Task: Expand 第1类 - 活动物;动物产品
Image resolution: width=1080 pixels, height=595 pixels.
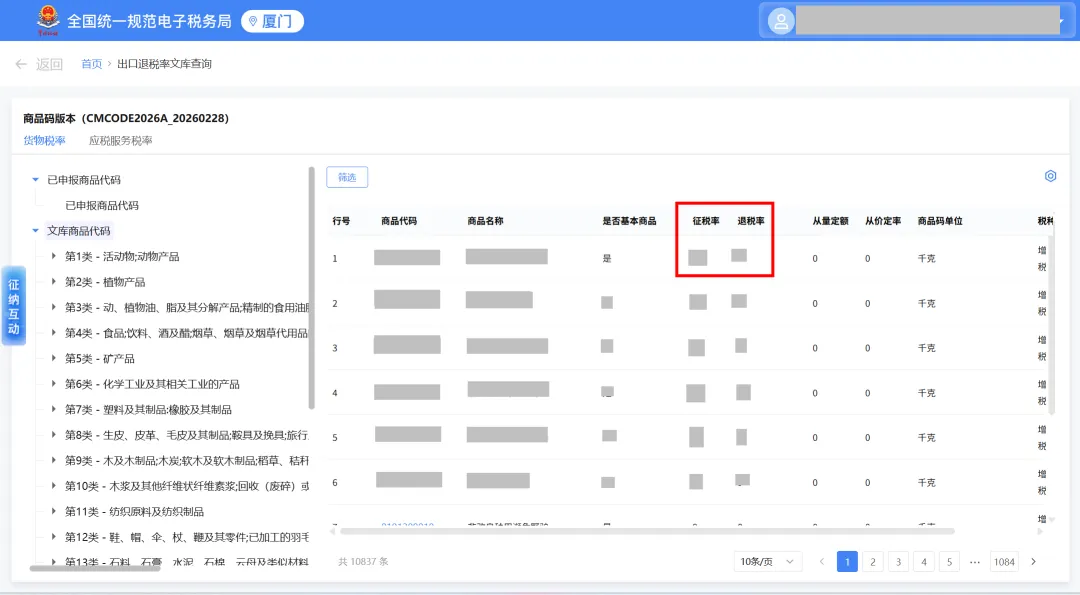Action: point(54,256)
